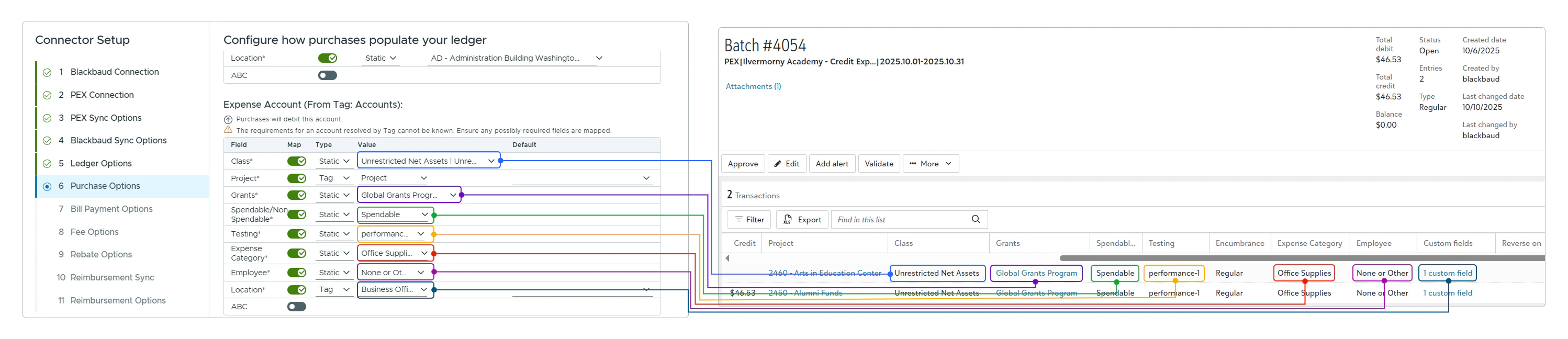Click completed checkmark icon for PEX Connection
The width and height of the screenshot is (1568, 339).
coord(47,96)
